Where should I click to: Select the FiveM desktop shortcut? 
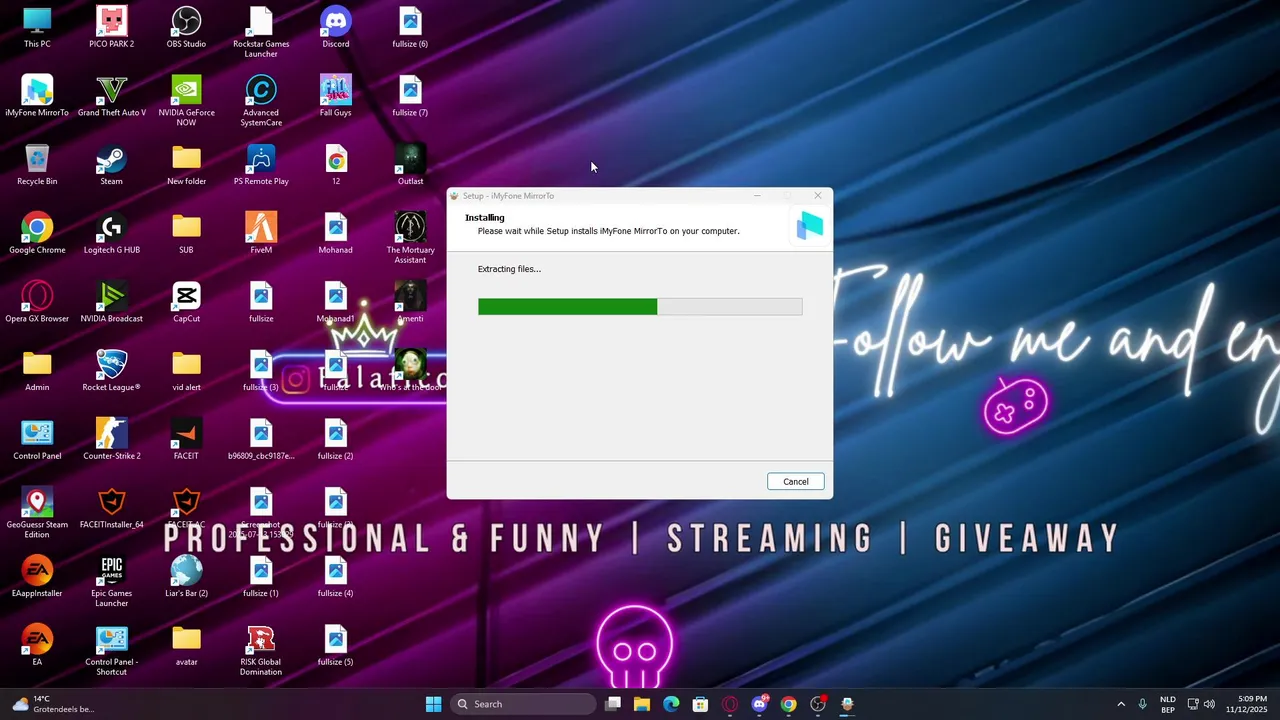click(261, 234)
